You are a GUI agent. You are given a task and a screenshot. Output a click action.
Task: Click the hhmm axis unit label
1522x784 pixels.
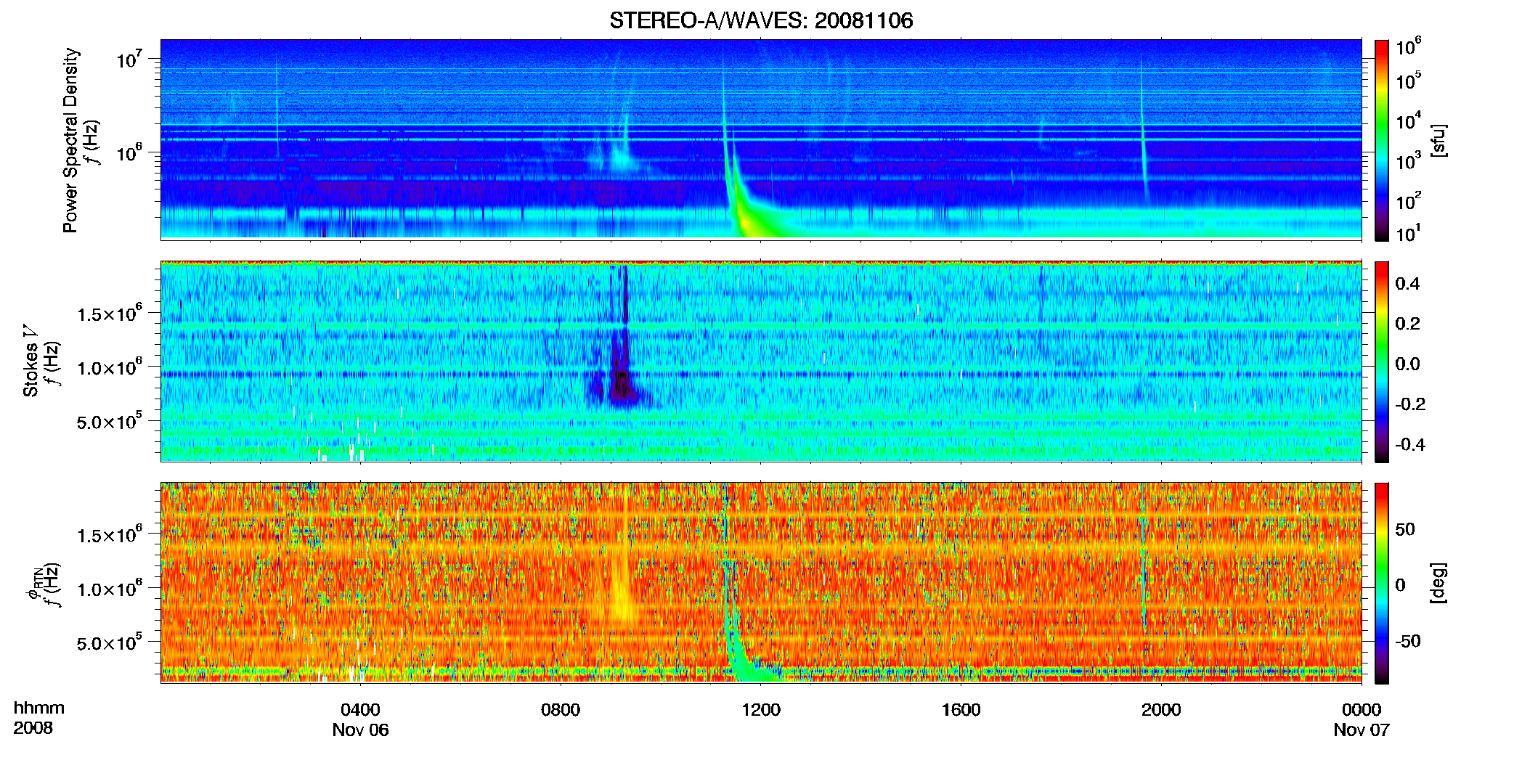(x=38, y=708)
